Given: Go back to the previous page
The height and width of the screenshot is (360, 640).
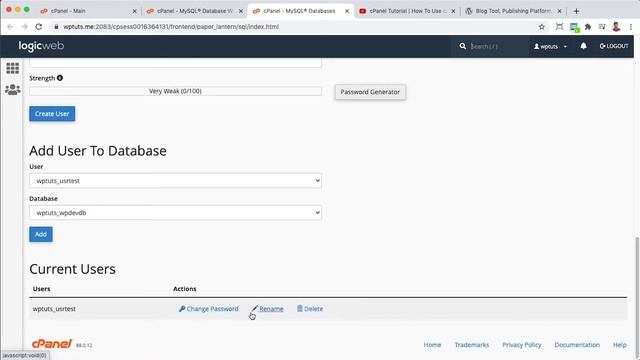Looking at the screenshot, I should click(10, 27).
